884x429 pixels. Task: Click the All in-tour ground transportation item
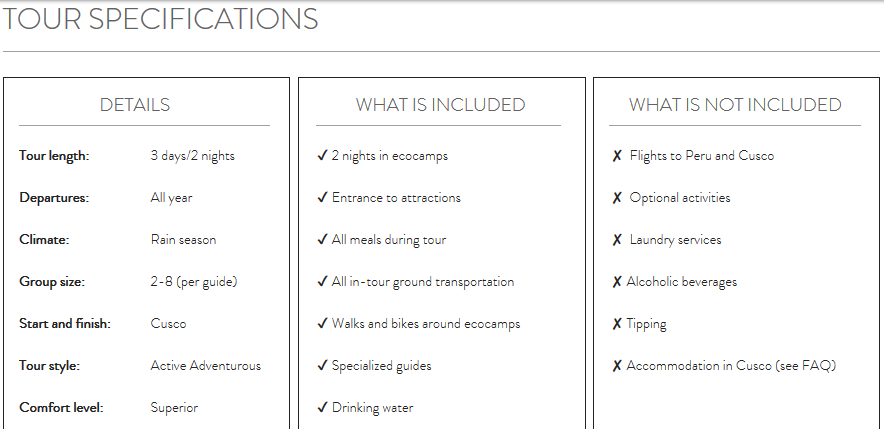pyautogui.click(x=423, y=282)
